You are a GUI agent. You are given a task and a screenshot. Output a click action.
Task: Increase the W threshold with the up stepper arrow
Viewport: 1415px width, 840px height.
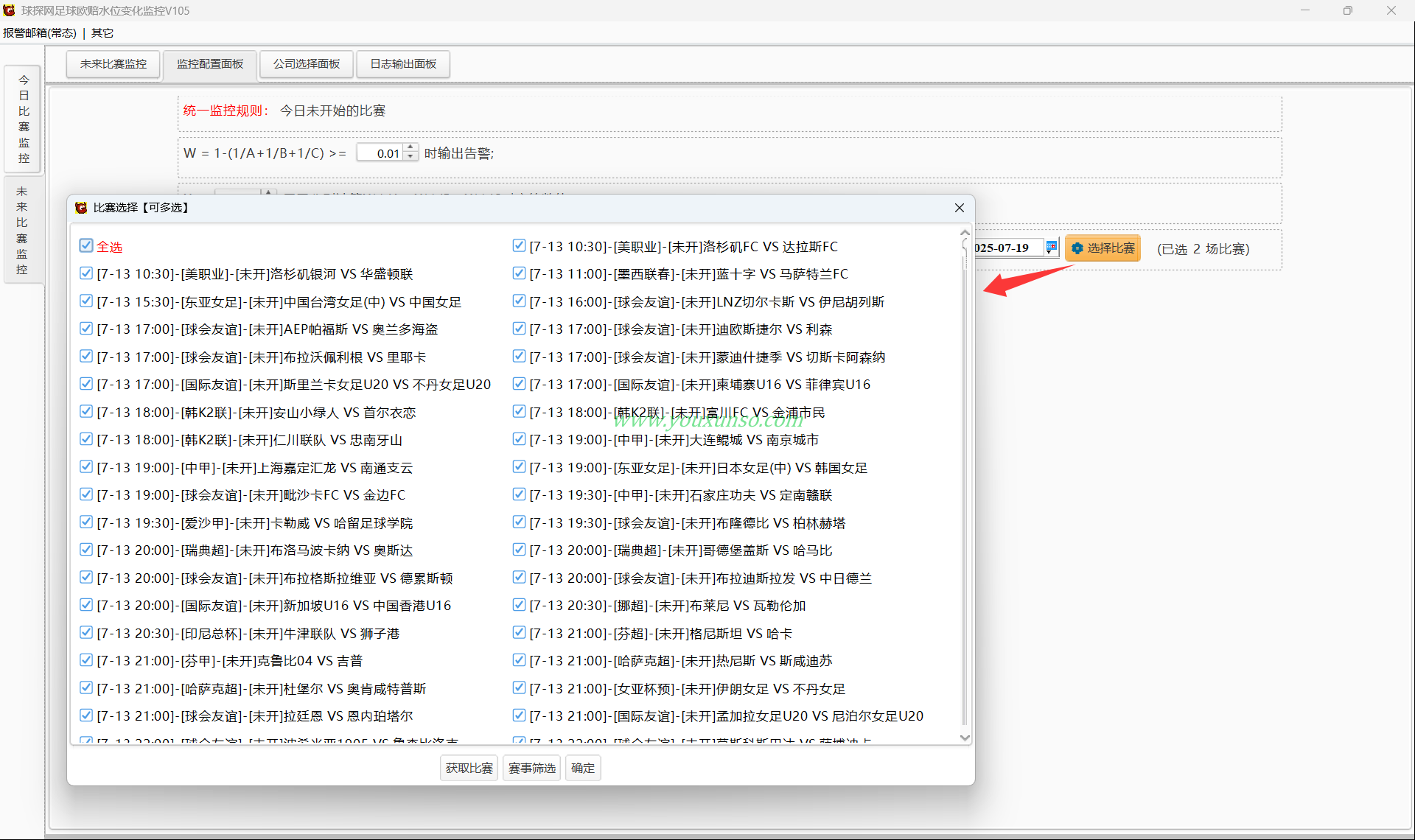click(410, 148)
